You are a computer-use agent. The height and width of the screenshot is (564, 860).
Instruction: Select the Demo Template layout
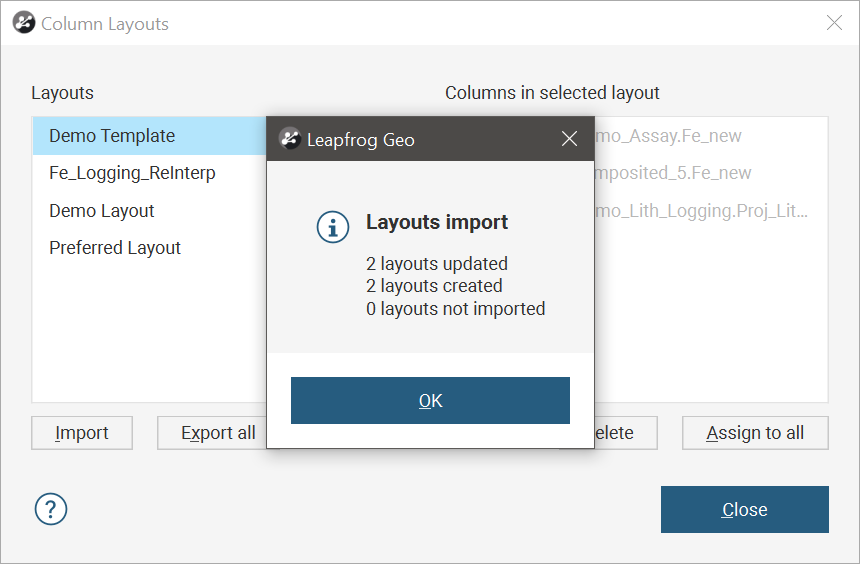tap(112, 136)
